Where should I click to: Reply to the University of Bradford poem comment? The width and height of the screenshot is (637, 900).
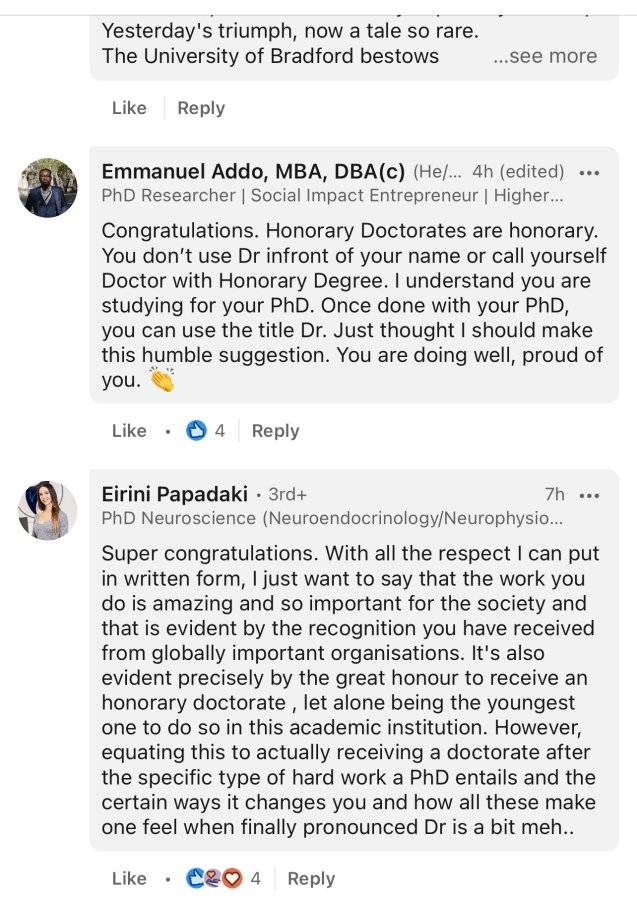[201, 108]
